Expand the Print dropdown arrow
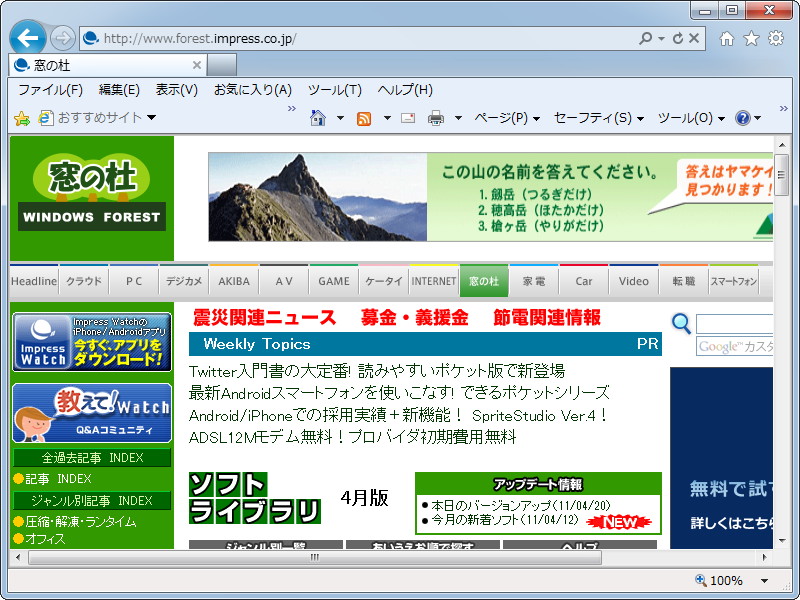This screenshot has width=800, height=600. coord(458,118)
